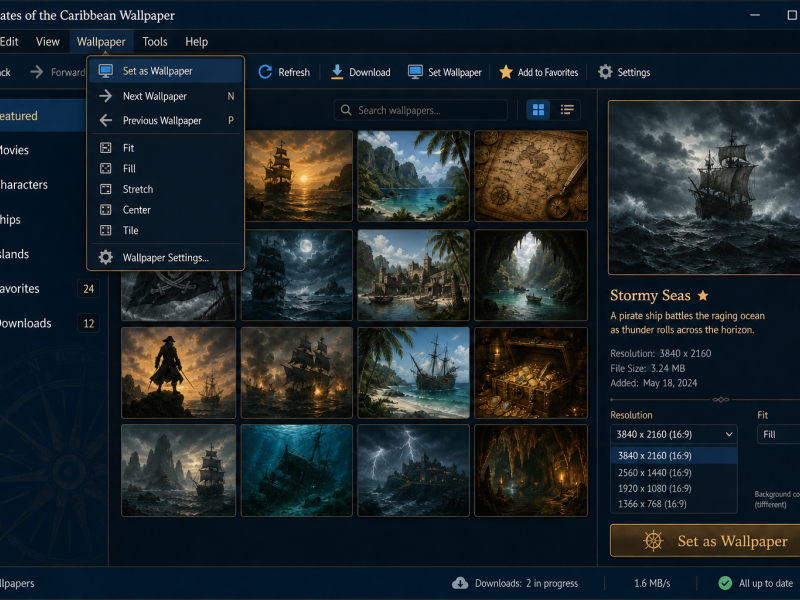Open the Wallpaper menu
The width and height of the screenshot is (800, 600).
click(x=101, y=42)
